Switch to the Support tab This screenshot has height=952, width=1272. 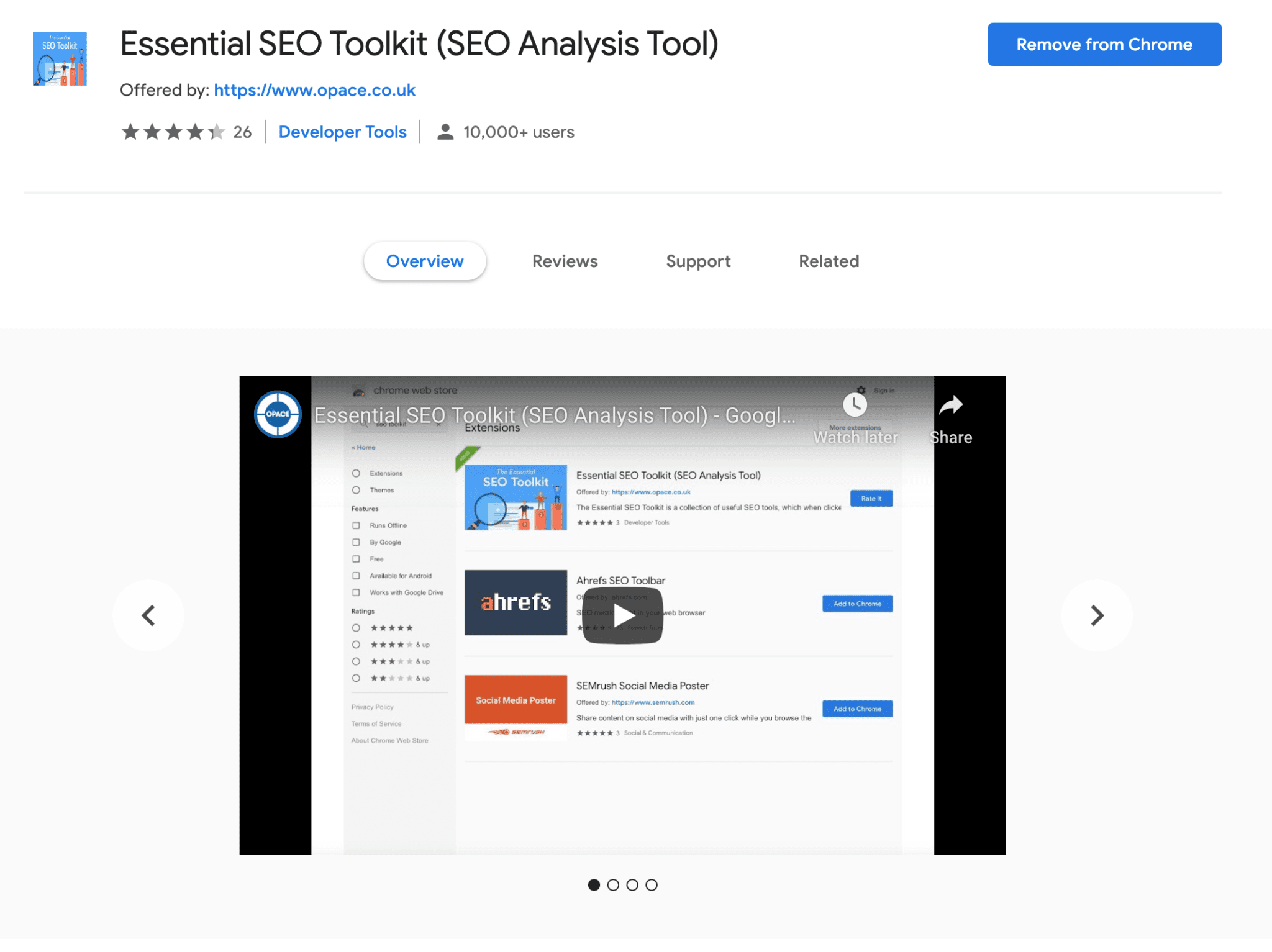[698, 261]
